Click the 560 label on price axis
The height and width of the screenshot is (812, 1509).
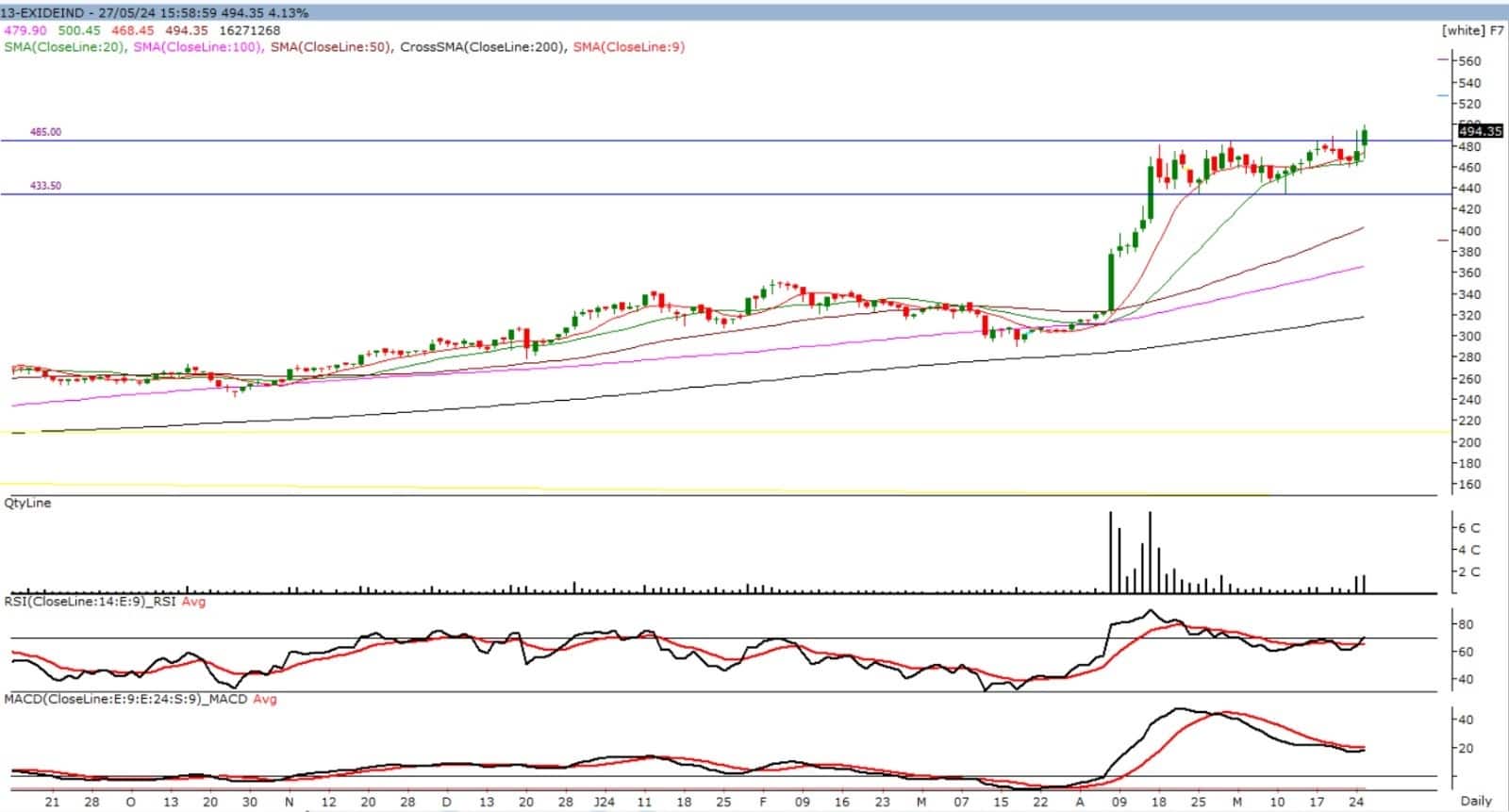(1469, 60)
